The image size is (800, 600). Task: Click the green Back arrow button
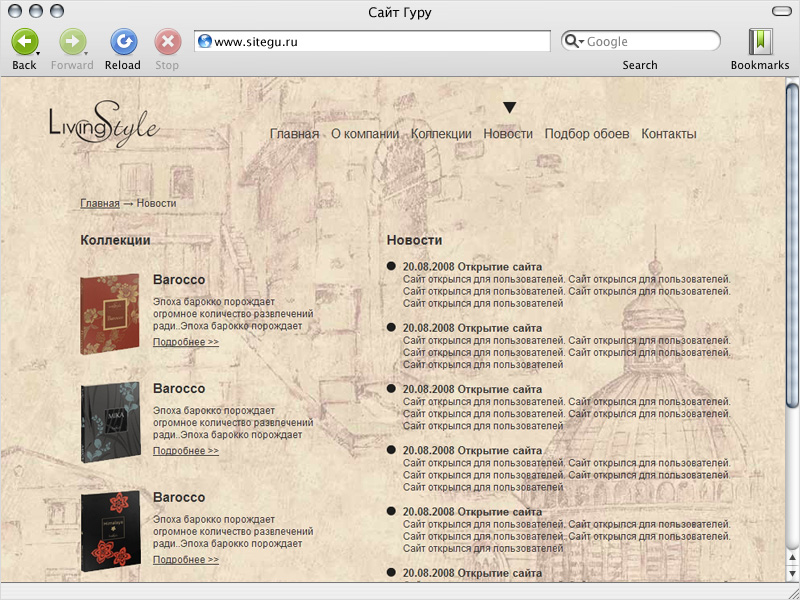[x=24, y=42]
